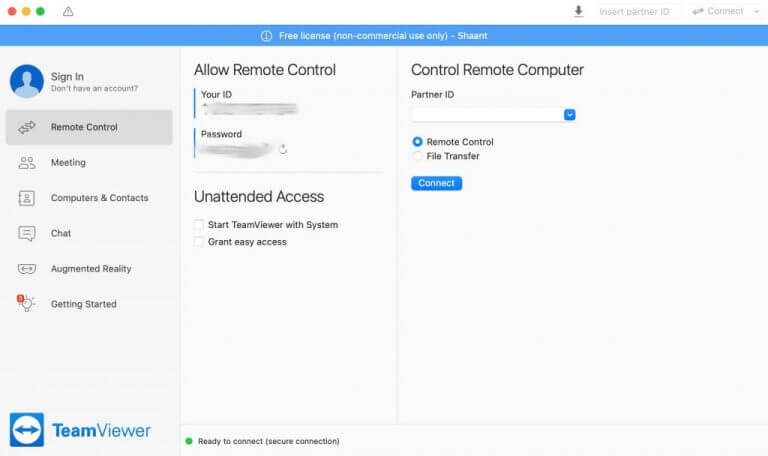Click the blurred Your ID value
This screenshot has width=768, height=456.
pyautogui.click(x=250, y=109)
